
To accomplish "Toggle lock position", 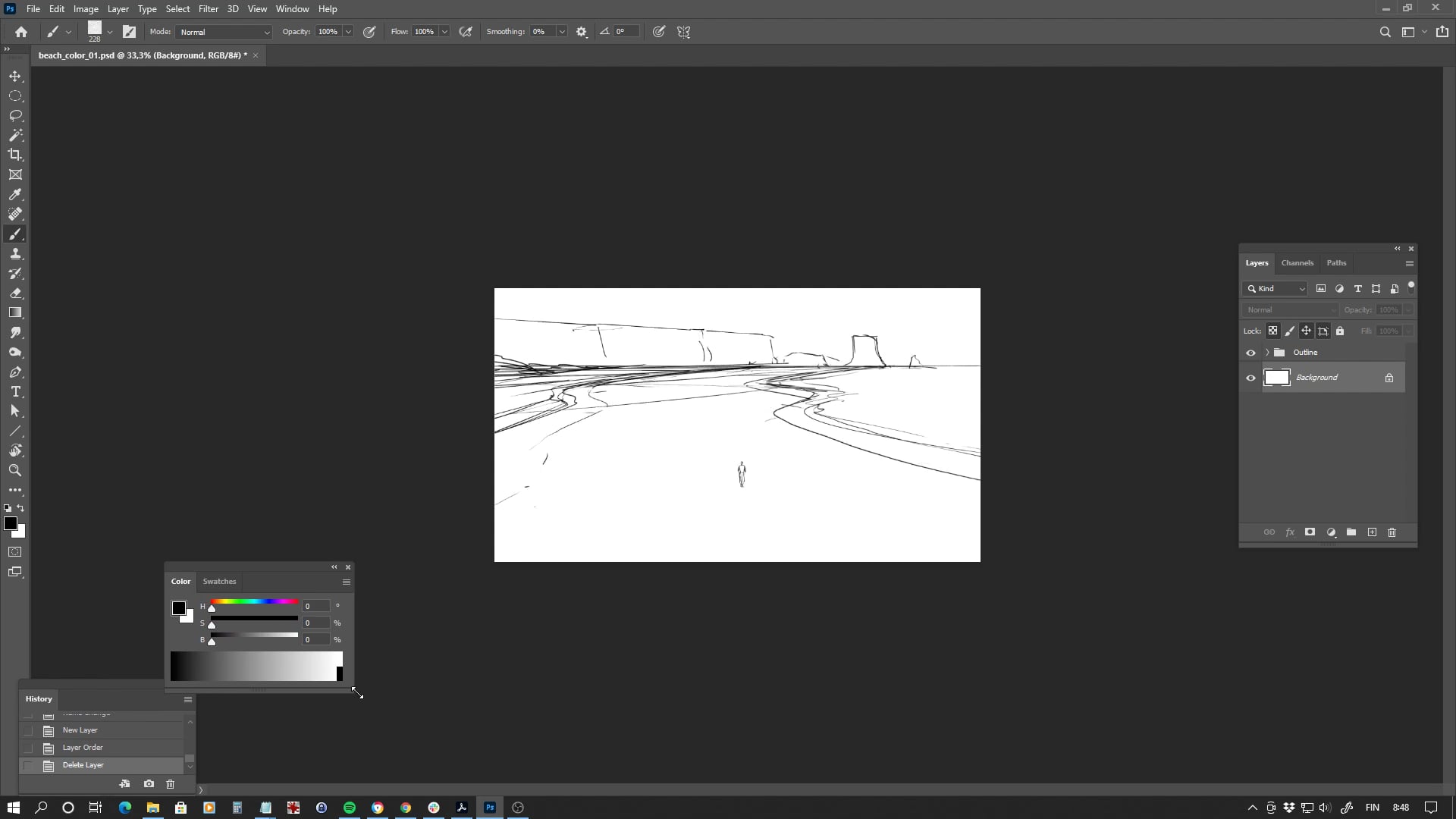I will pos(1306,331).
